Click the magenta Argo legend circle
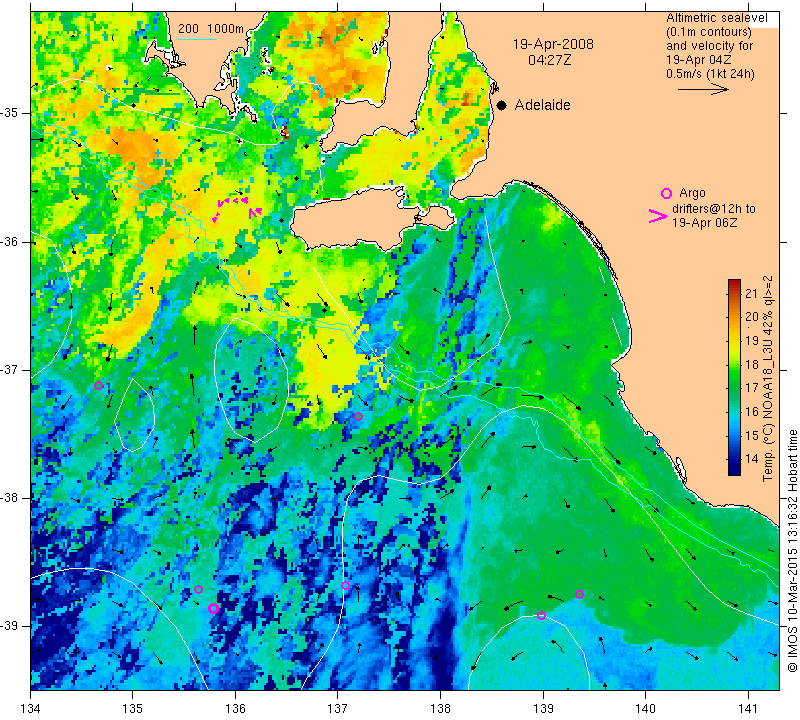The height and width of the screenshot is (720, 800). pos(666,193)
